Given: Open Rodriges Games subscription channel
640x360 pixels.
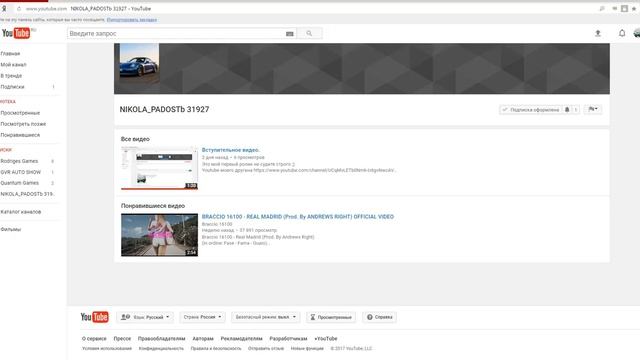Looking at the screenshot, I should click(19, 161).
